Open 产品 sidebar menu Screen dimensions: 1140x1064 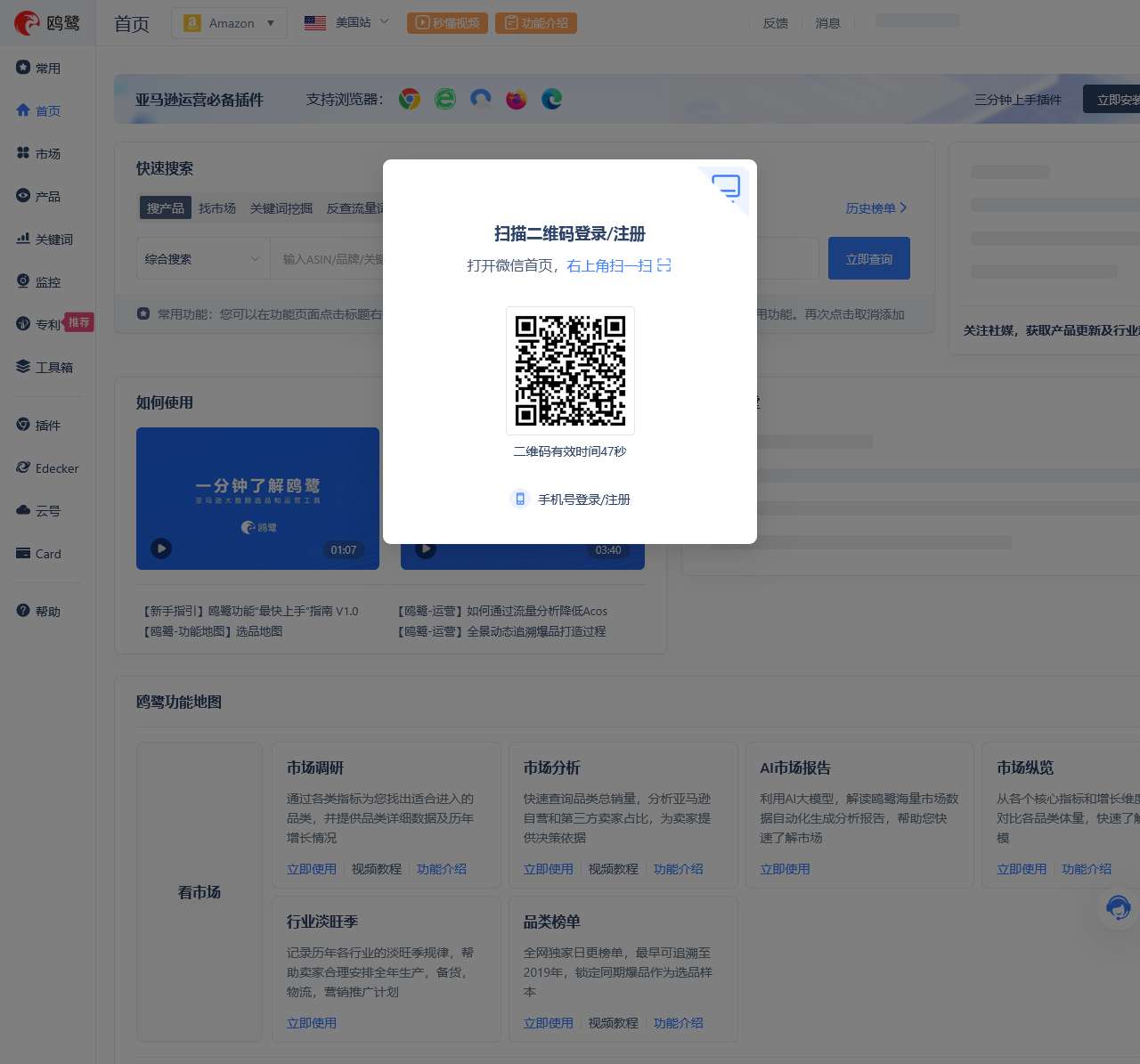(38, 196)
